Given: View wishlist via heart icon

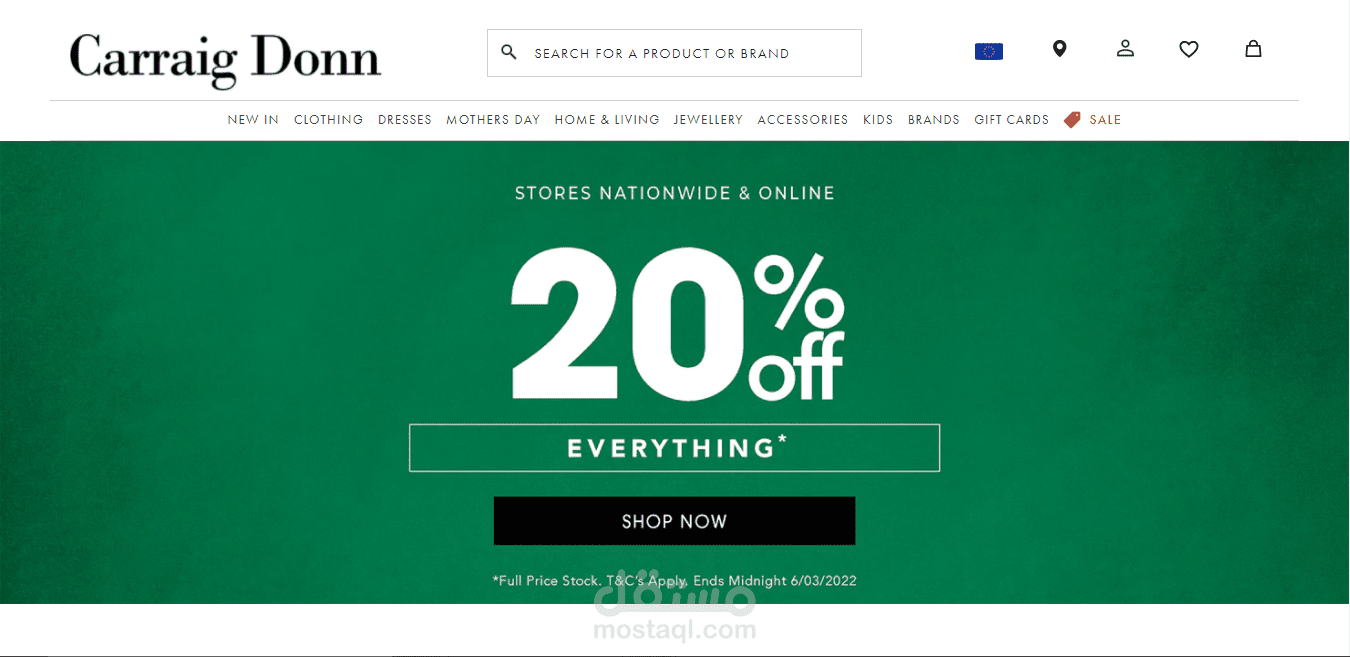Looking at the screenshot, I should coord(1189,49).
